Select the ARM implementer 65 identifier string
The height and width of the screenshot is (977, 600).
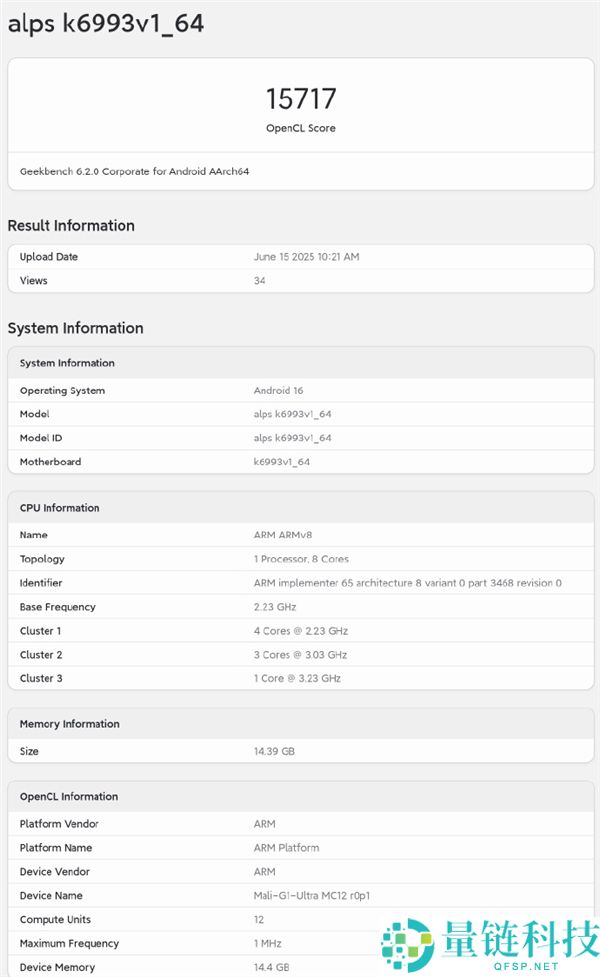(407, 583)
